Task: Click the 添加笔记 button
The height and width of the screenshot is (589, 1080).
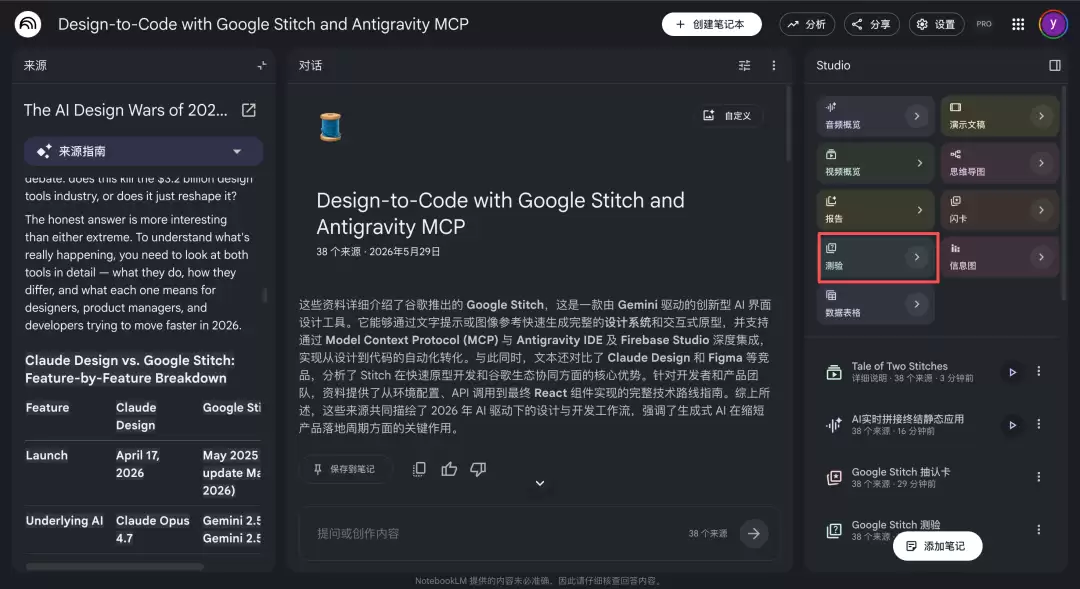Action: click(937, 546)
